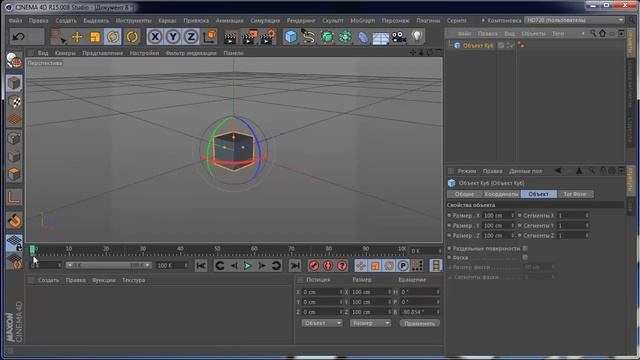Open the layout dropdown in the top right
Viewport: 640px width, 360px height.
click(574, 20)
